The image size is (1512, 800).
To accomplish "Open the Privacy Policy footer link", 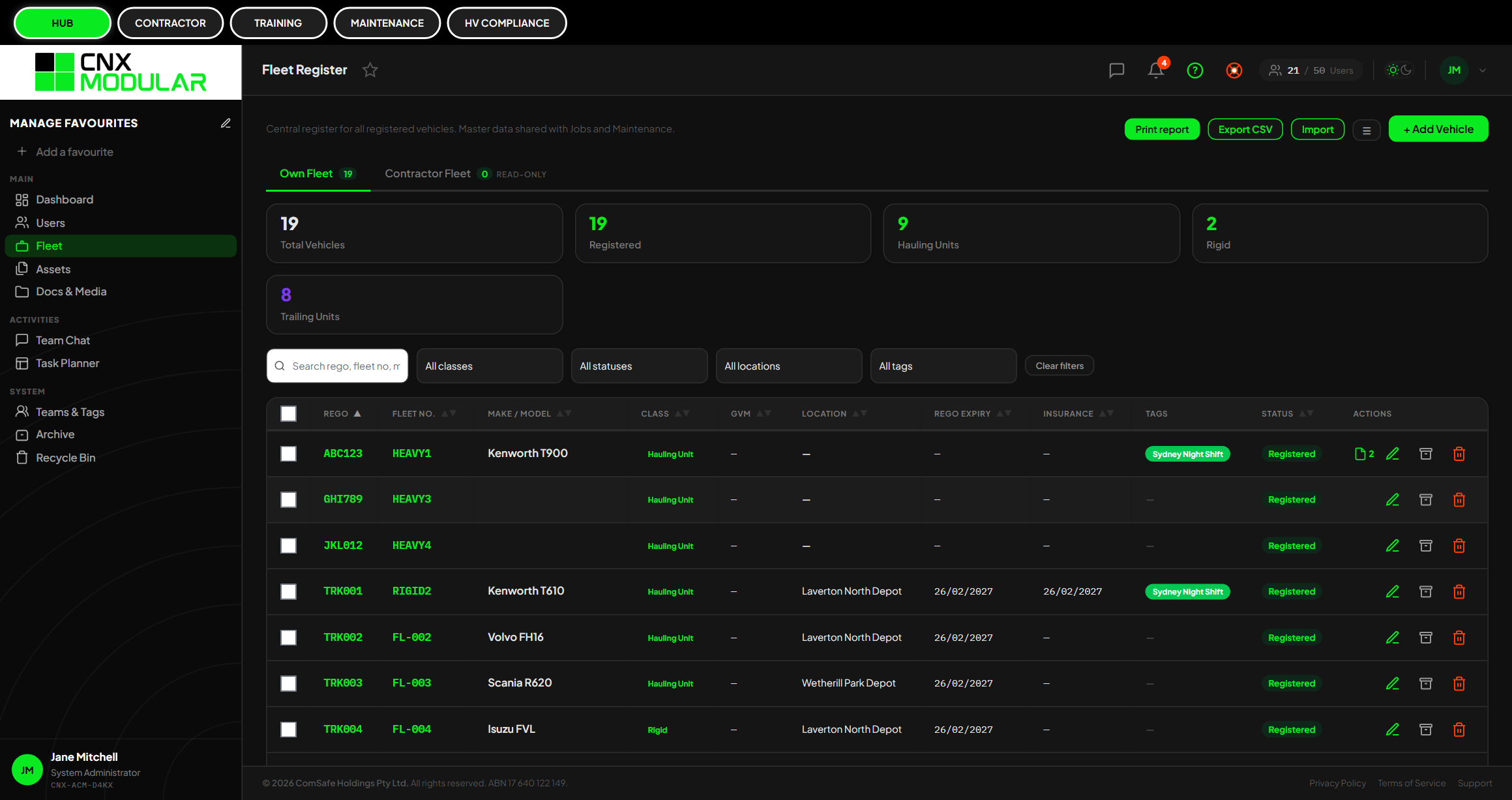I will click(1337, 783).
